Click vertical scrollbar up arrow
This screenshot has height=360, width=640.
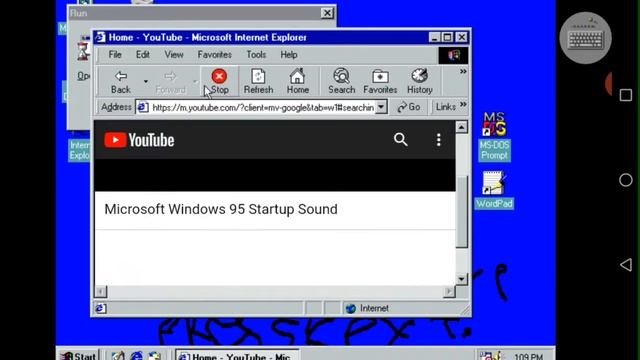tap(462, 127)
